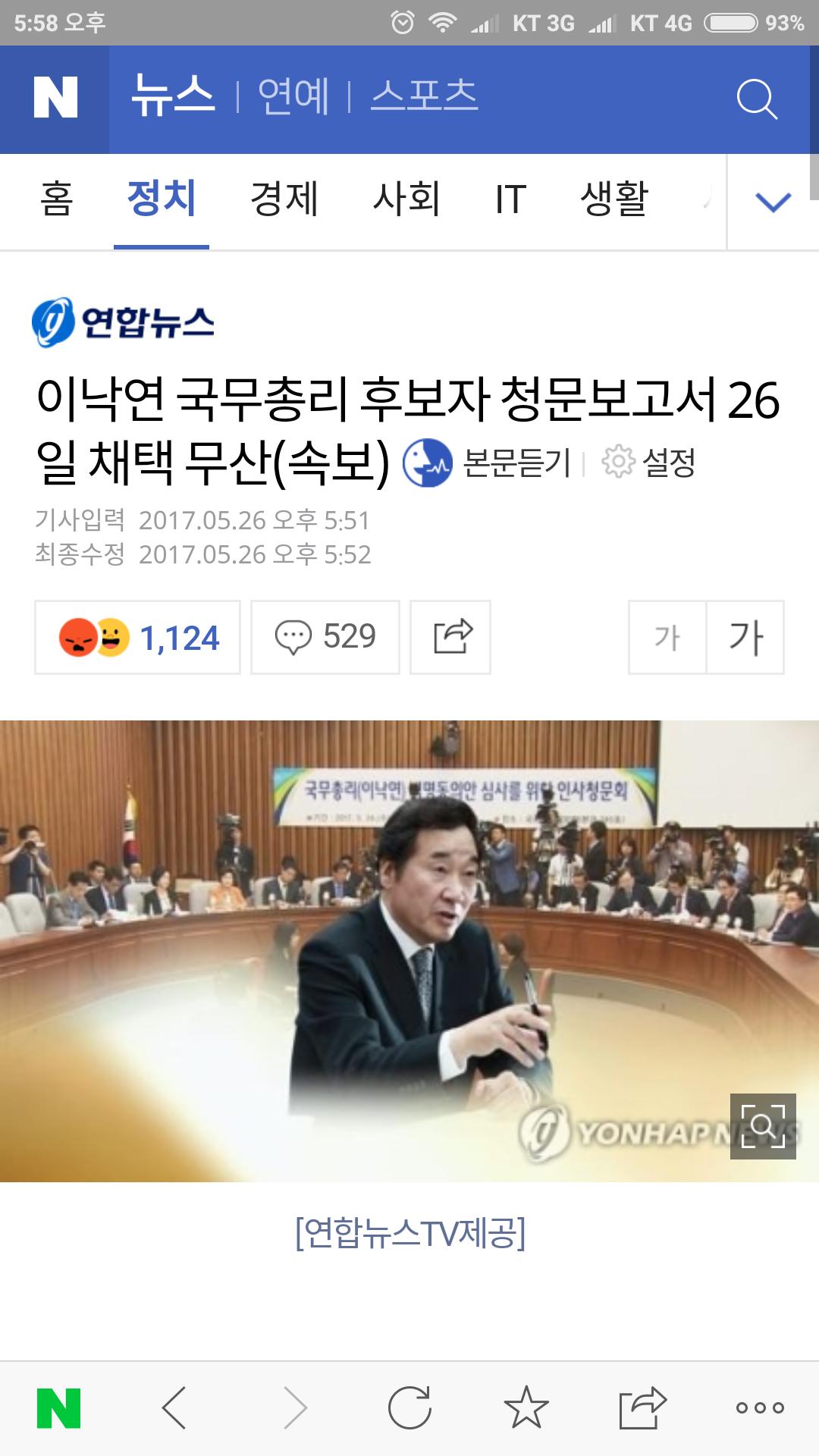
Task: Switch to the 경제 tab
Action: click(284, 199)
